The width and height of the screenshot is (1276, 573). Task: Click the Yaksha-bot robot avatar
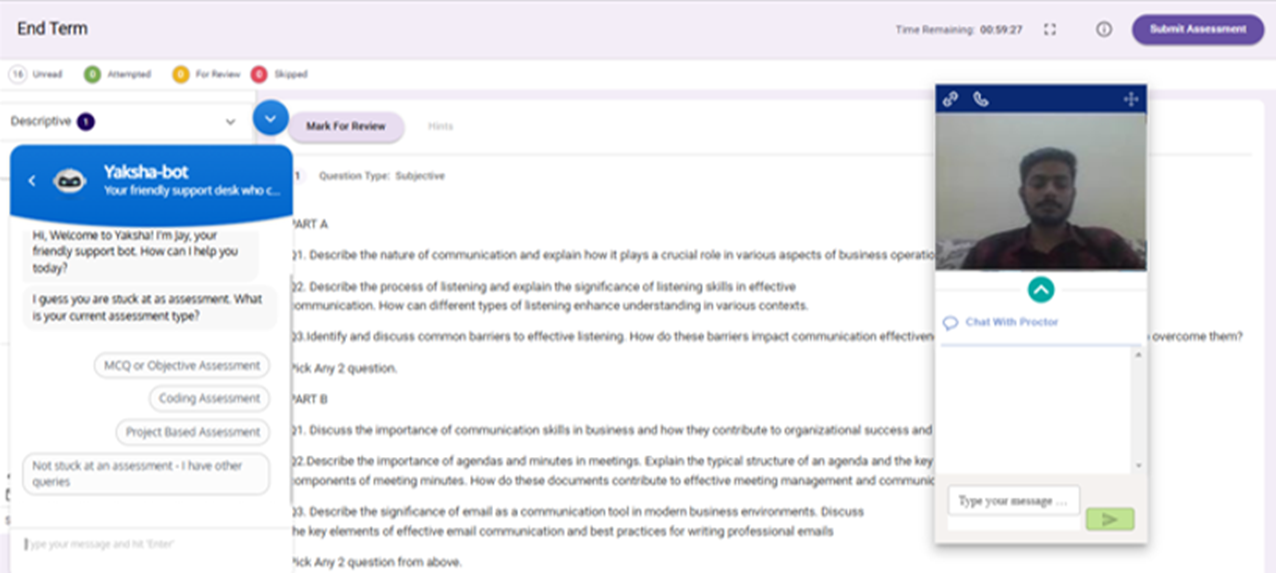point(69,180)
